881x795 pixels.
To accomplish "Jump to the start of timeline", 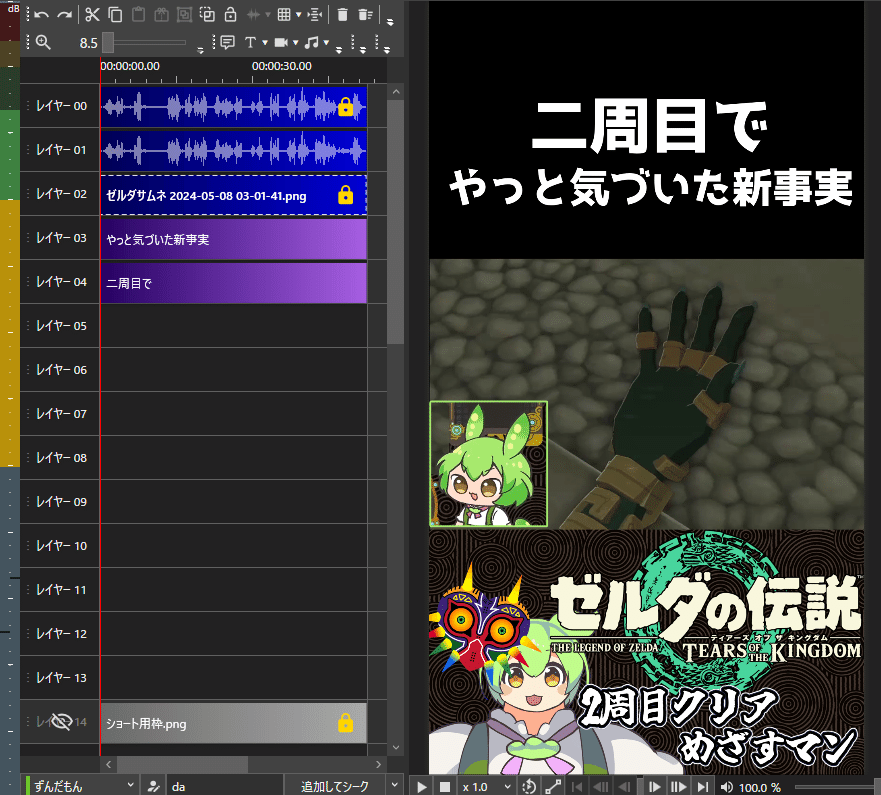I will point(576,787).
